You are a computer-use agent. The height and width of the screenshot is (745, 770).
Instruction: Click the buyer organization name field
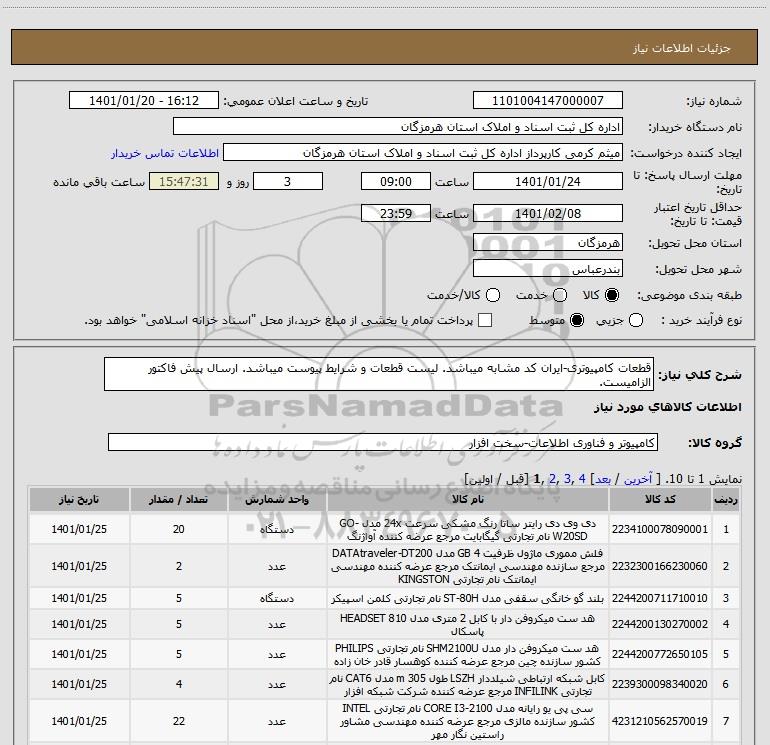coord(398,126)
